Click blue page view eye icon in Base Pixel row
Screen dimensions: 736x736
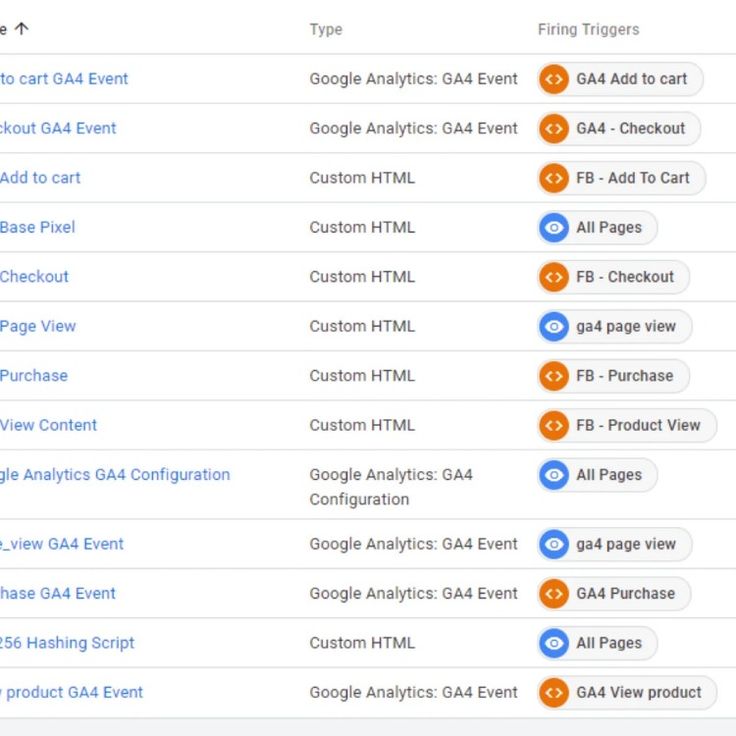click(x=554, y=227)
